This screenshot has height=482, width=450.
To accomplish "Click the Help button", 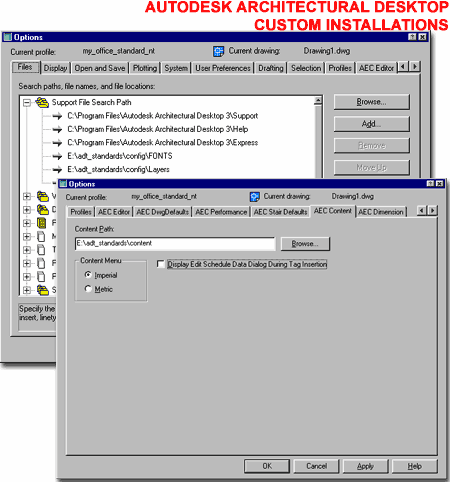I will [415, 466].
